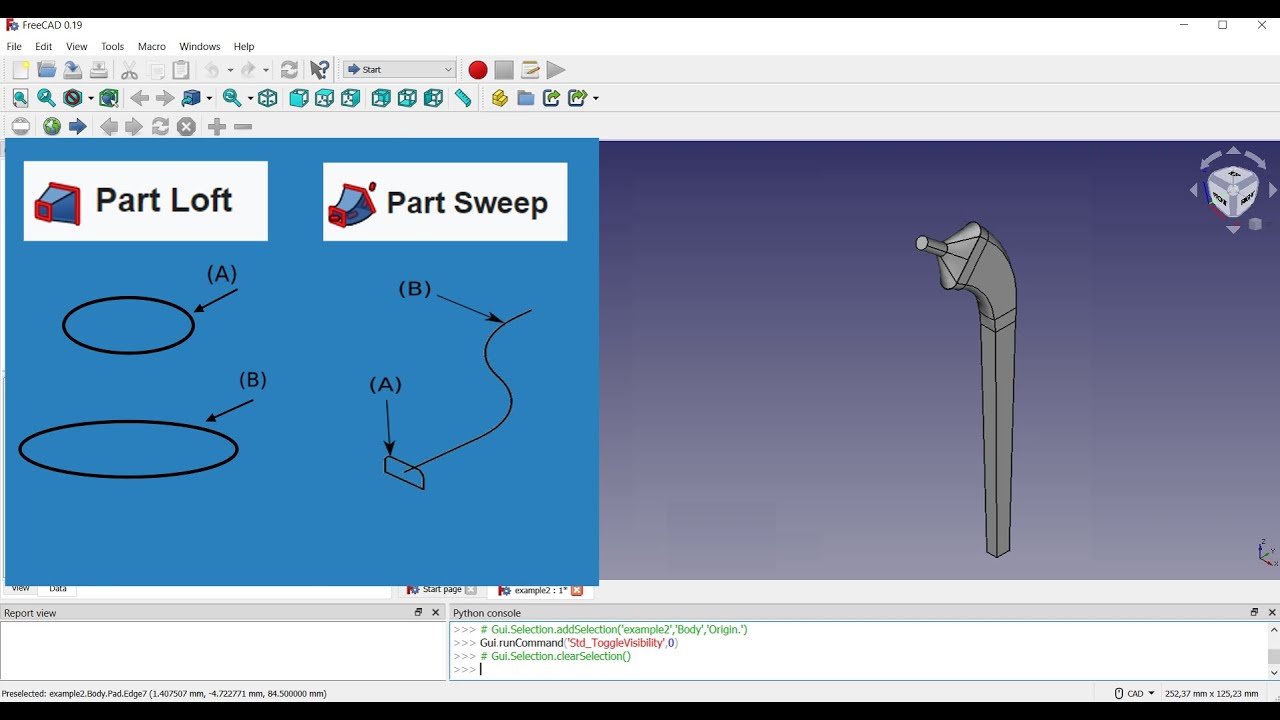Stop loading web page X icon

186,127
